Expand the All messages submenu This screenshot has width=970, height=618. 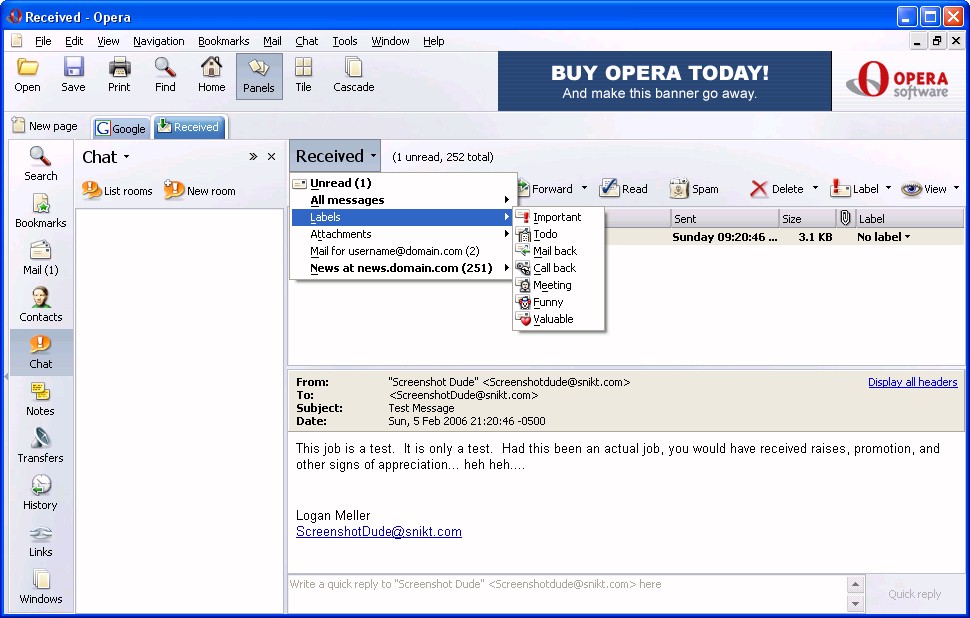tap(403, 200)
